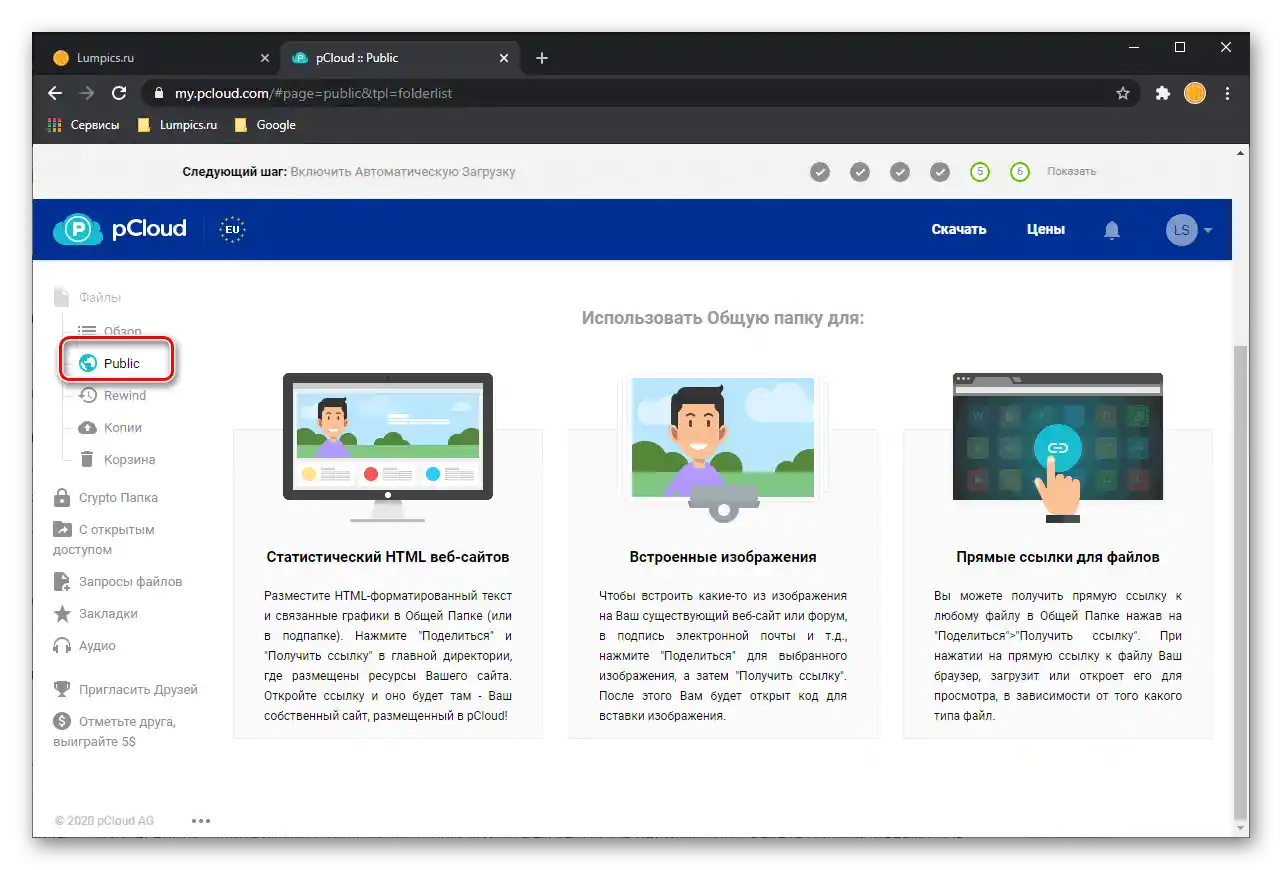The width and height of the screenshot is (1282, 870).
Task: Open Lumpics.ru bookmark folder
Action: 177,125
